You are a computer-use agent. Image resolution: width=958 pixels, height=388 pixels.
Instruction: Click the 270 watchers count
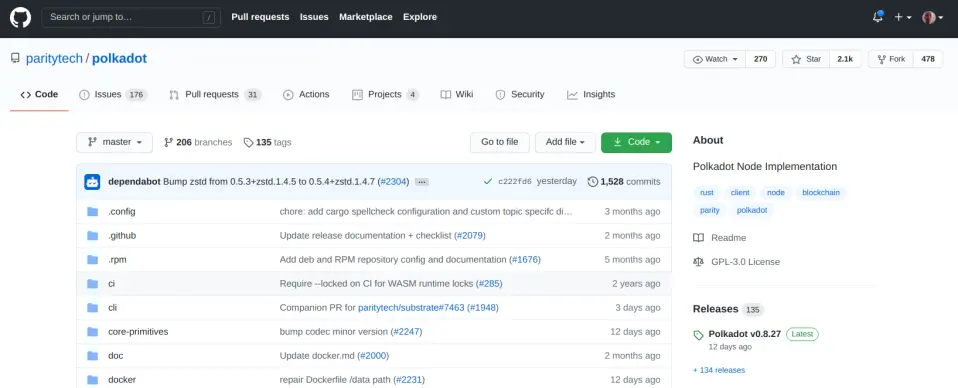761,59
